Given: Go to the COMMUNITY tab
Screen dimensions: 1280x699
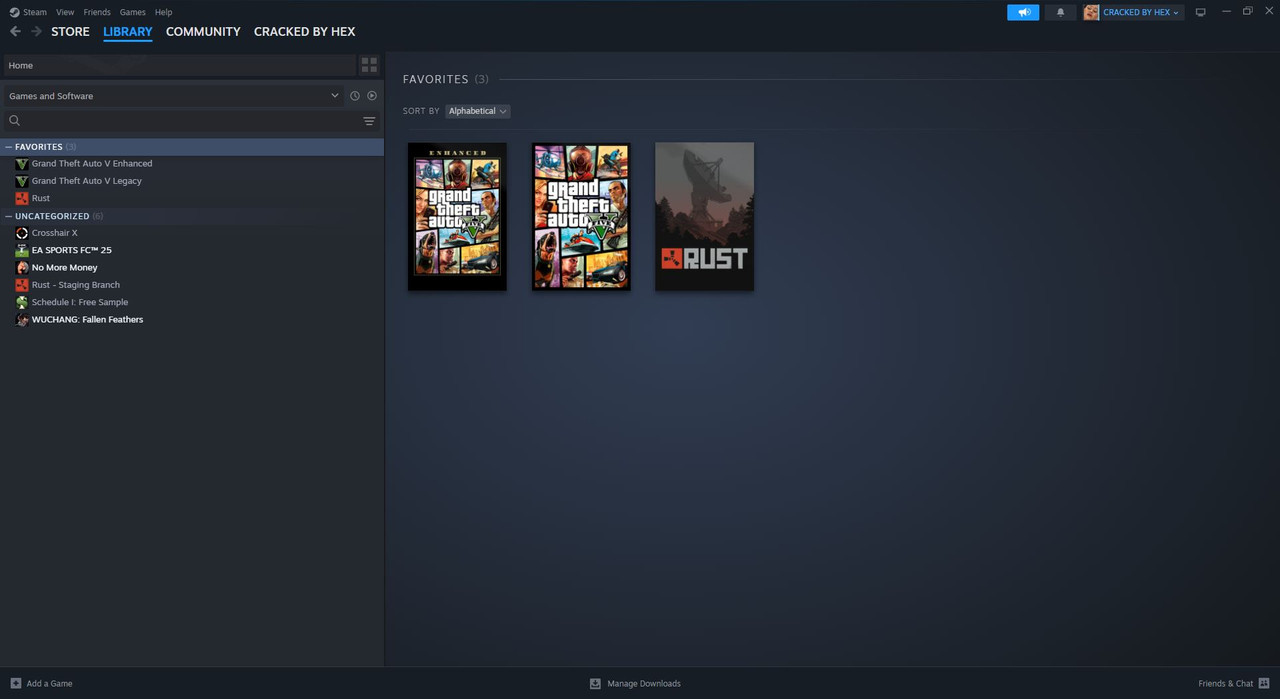Looking at the screenshot, I should point(203,32).
